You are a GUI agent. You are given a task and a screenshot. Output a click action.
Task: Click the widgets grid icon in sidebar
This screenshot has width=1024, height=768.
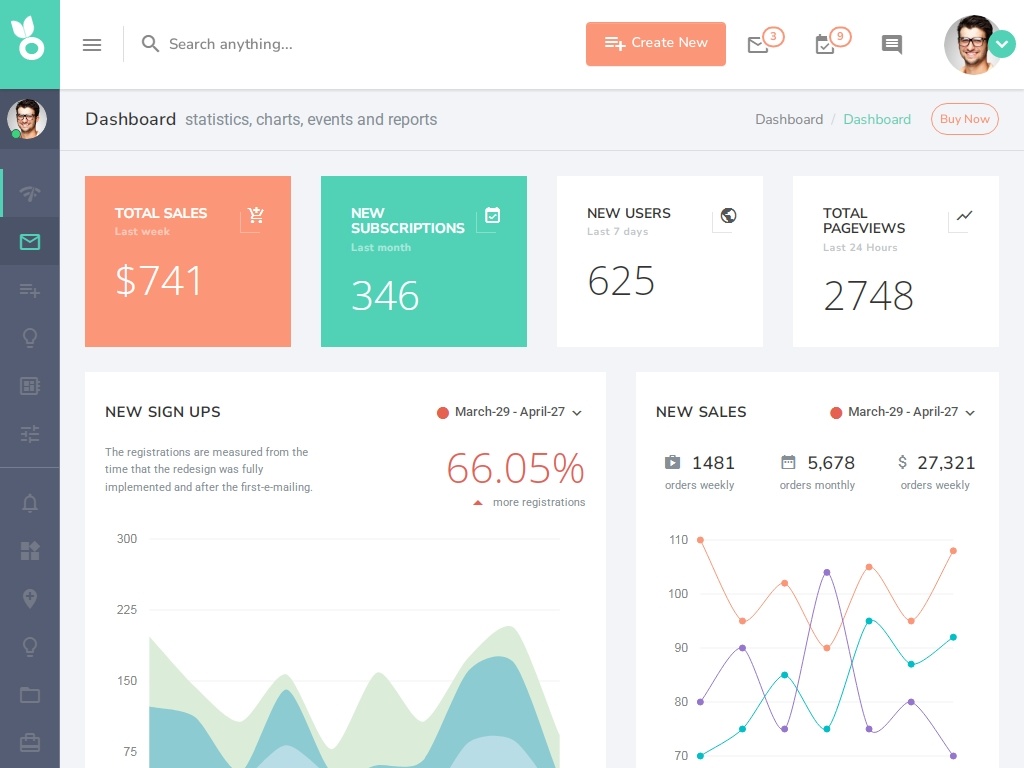[30, 550]
